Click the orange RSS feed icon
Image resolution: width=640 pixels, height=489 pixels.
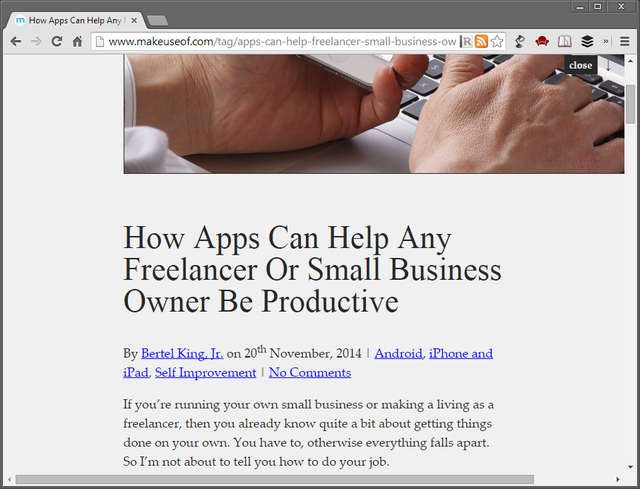point(481,41)
